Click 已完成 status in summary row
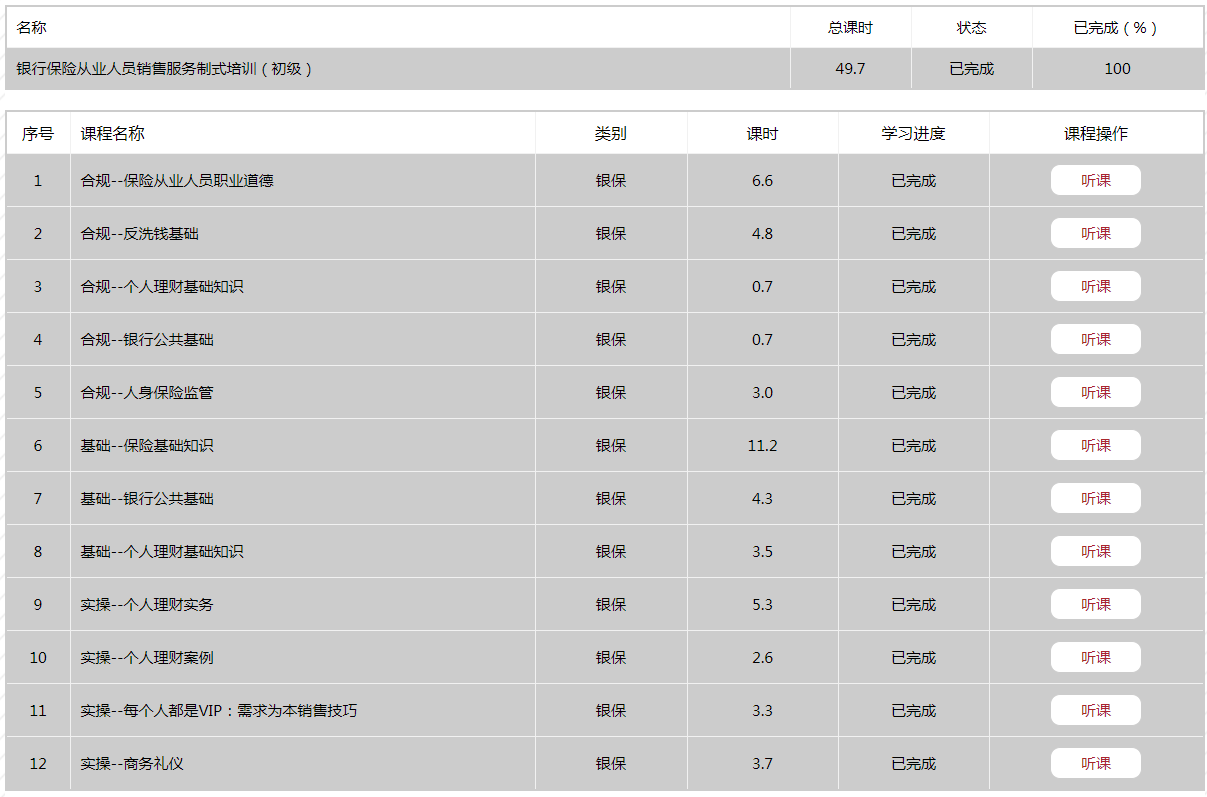Screen dimensions: 1207x797 click(972, 69)
